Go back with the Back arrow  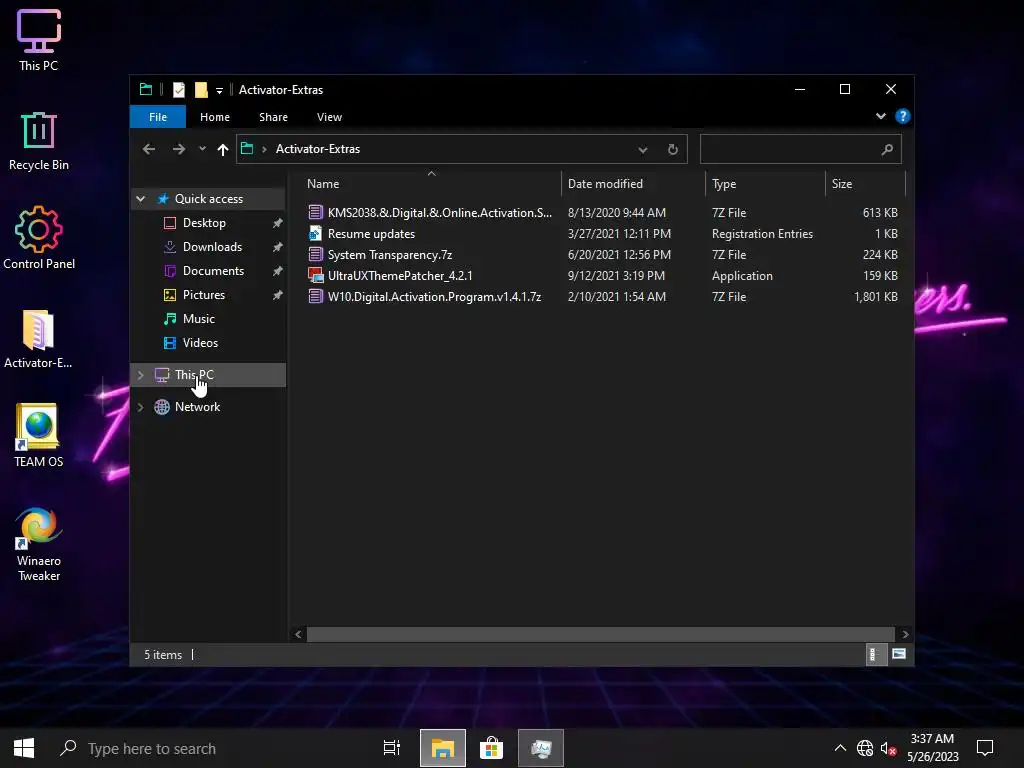tap(149, 149)
